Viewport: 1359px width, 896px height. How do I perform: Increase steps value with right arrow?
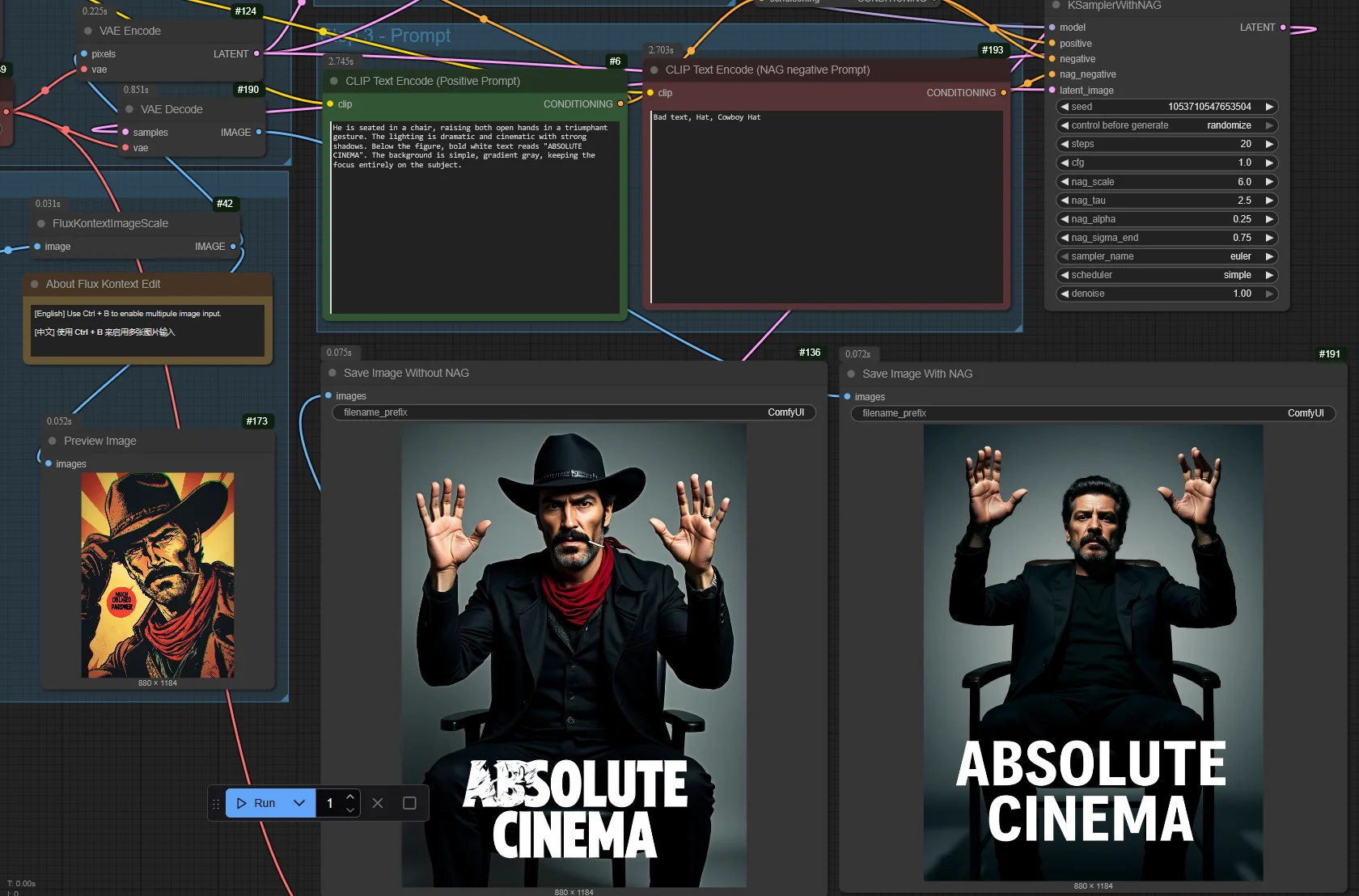click(x=1269, y=144)
